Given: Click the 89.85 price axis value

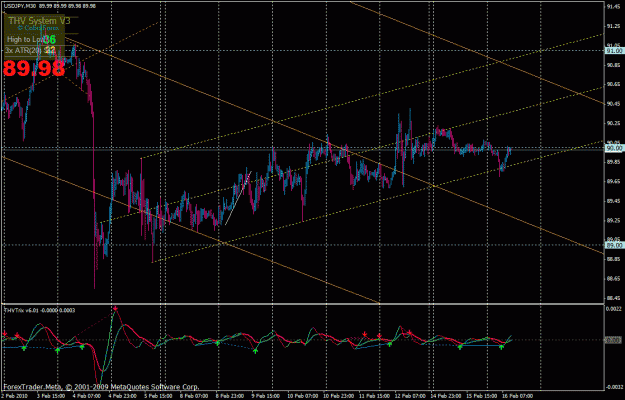Looking at the screenshot, I should click(x=613, y=162).
